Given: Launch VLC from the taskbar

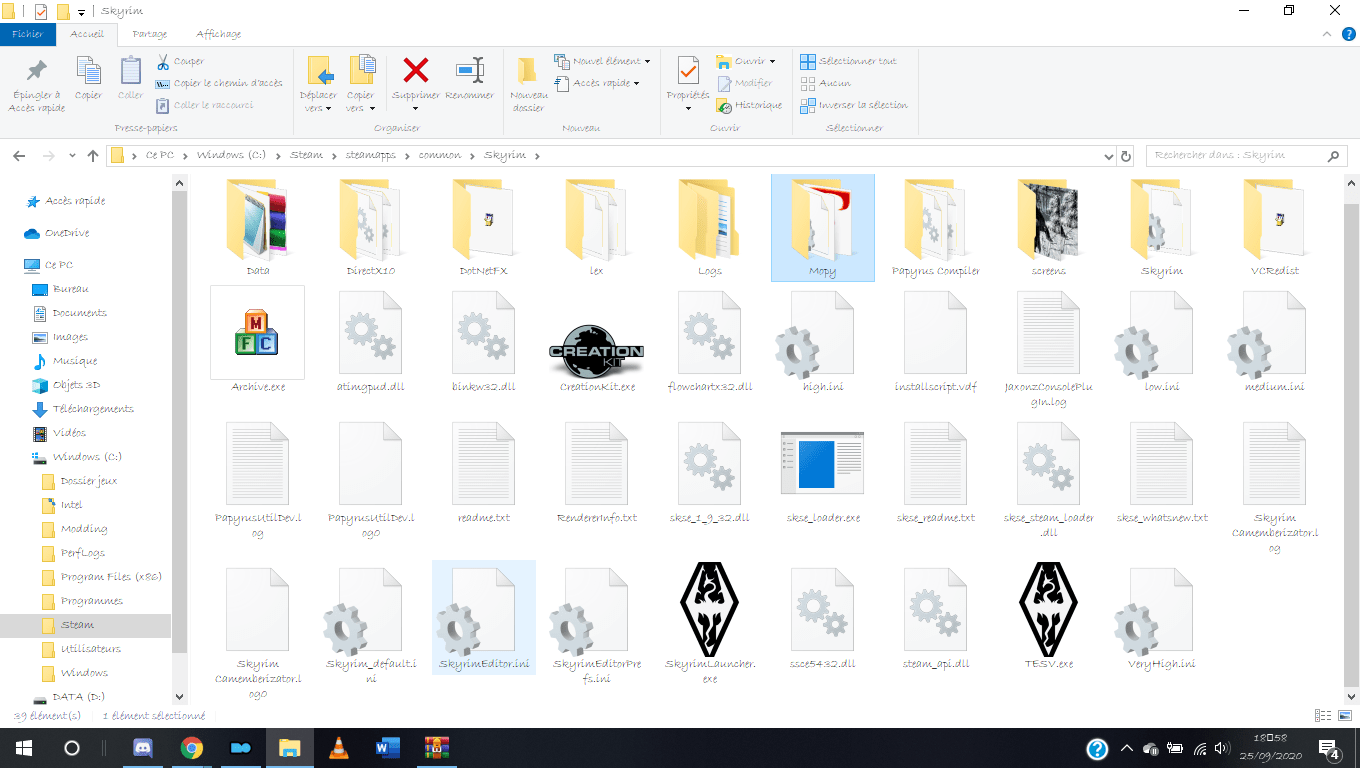Looking at the screenshot, I should [339, 748].
